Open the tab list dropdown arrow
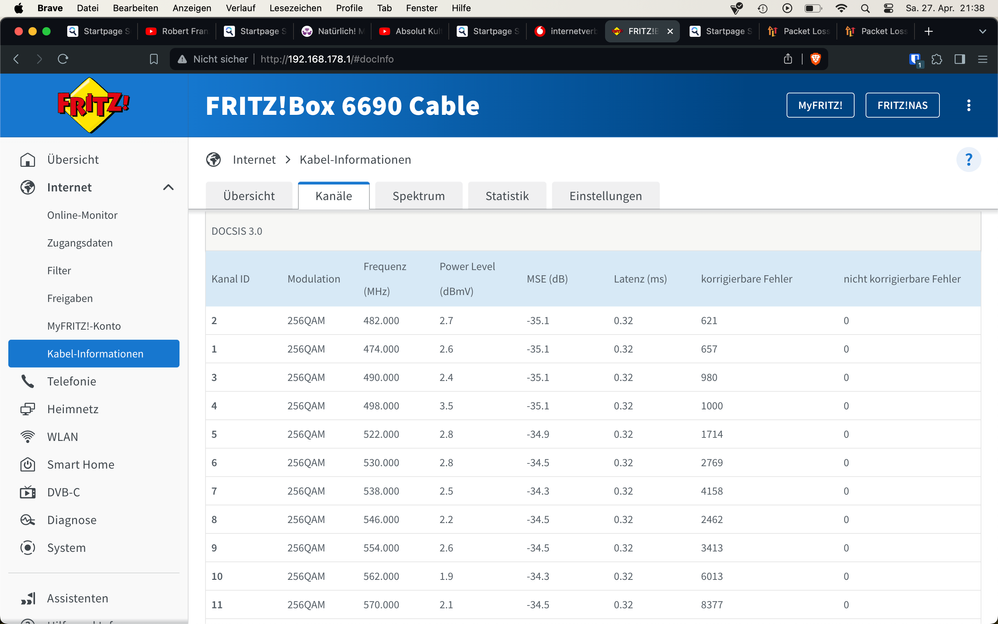998x624 pixels. pyautogui.click(x=982, y=31)
